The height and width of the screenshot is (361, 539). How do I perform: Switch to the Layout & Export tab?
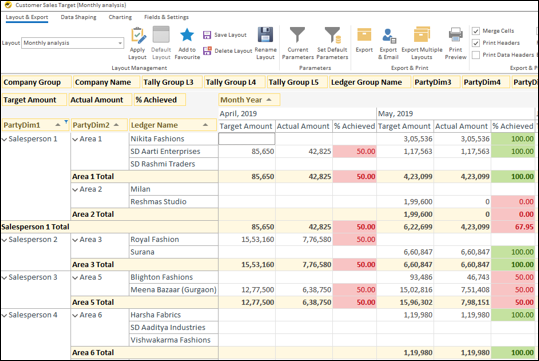point(27,17)
